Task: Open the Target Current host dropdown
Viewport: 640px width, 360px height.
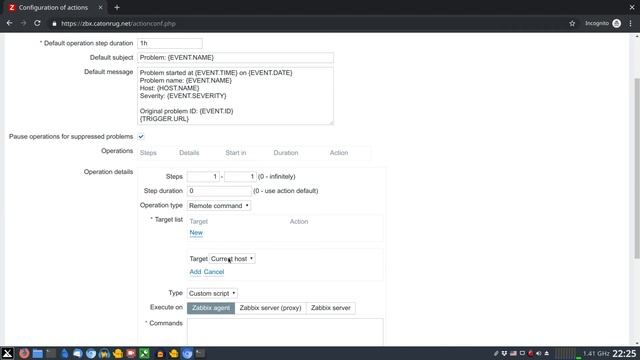Action: click(x=232, y=259)
